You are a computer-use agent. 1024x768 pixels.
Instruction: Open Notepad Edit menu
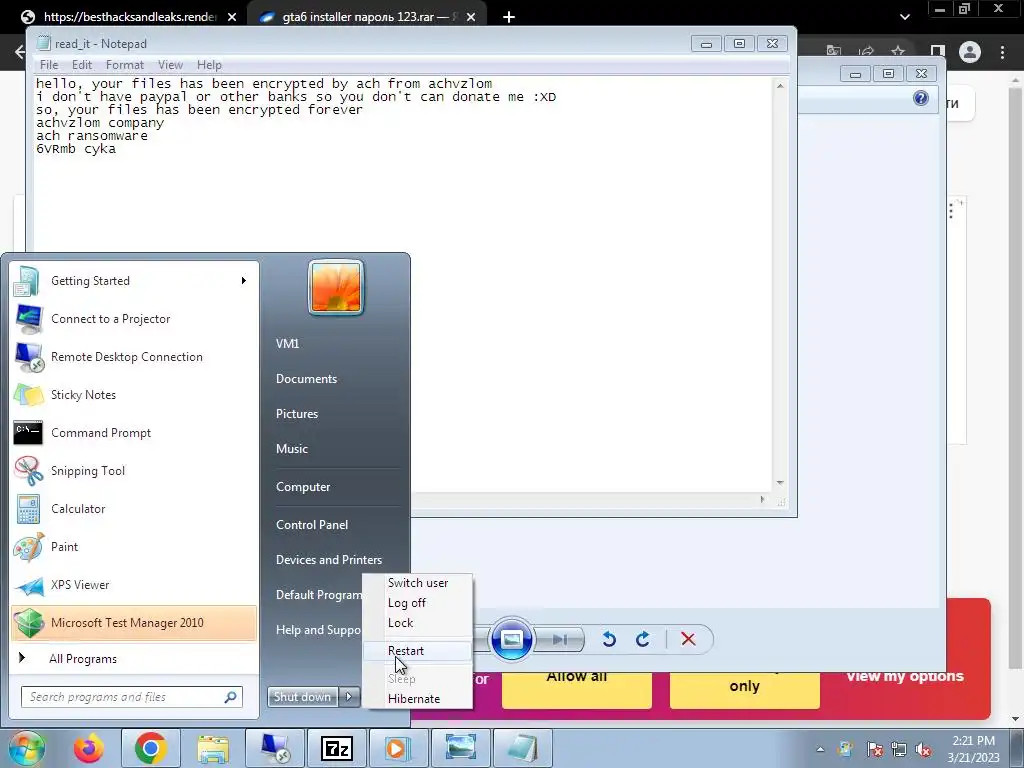click(x=82, y=65)
